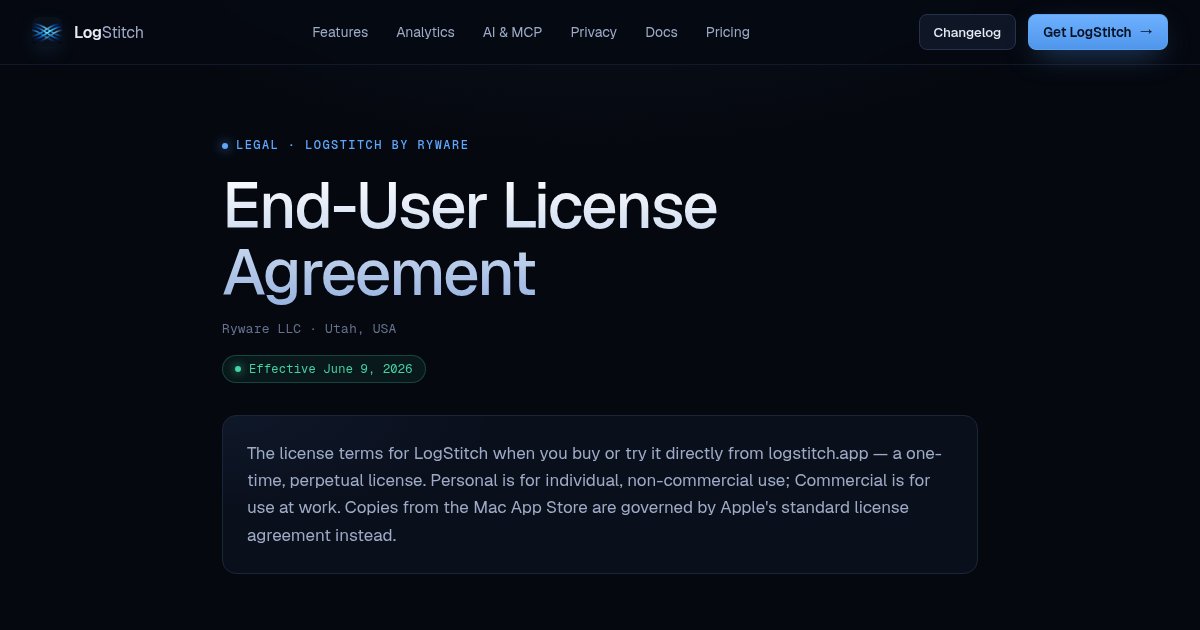The width and height of the screenshot is (1200, 630).
Task: View the Pricing page
Action: [x=728, y=32]
